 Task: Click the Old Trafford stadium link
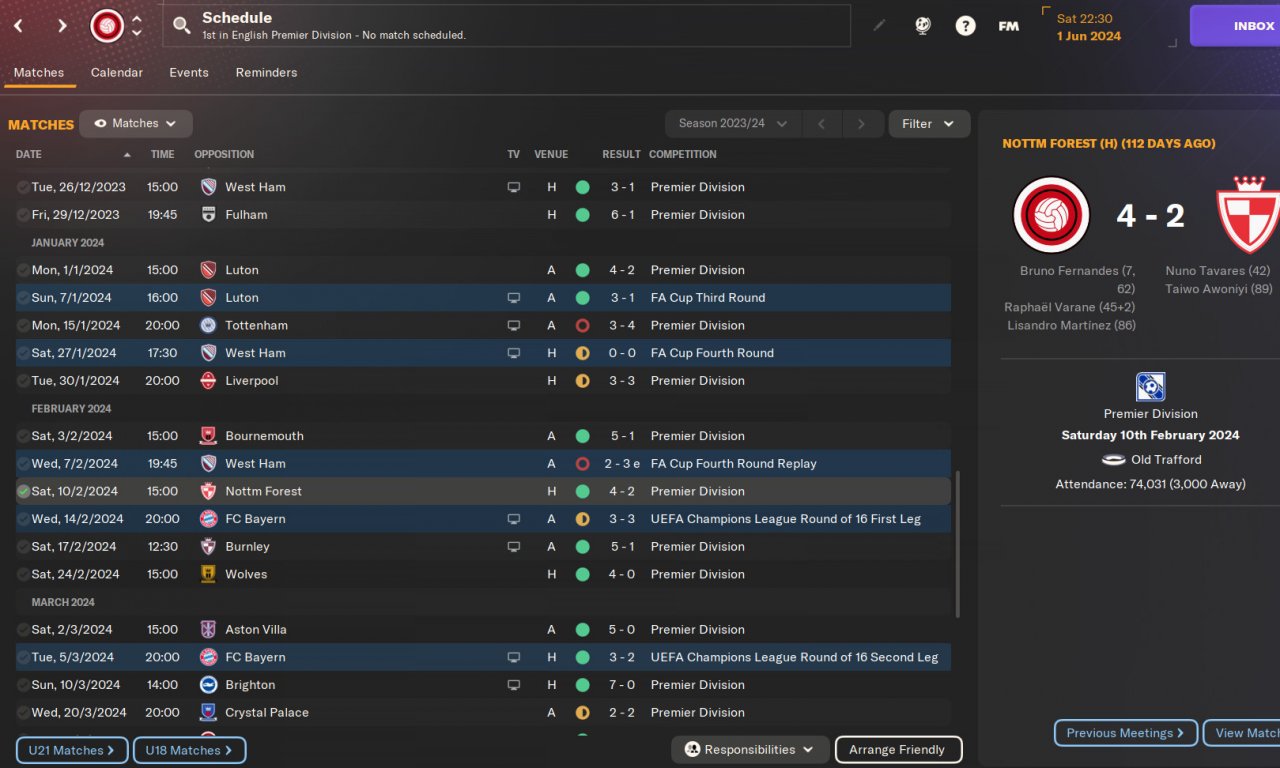point(1167,460)
